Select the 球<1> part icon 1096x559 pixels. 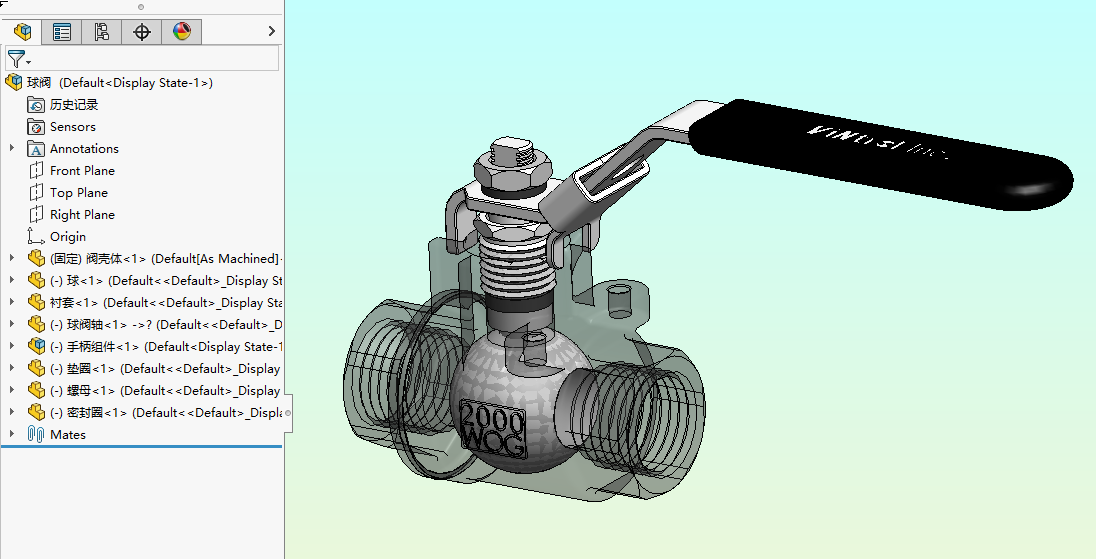point(36,281)
